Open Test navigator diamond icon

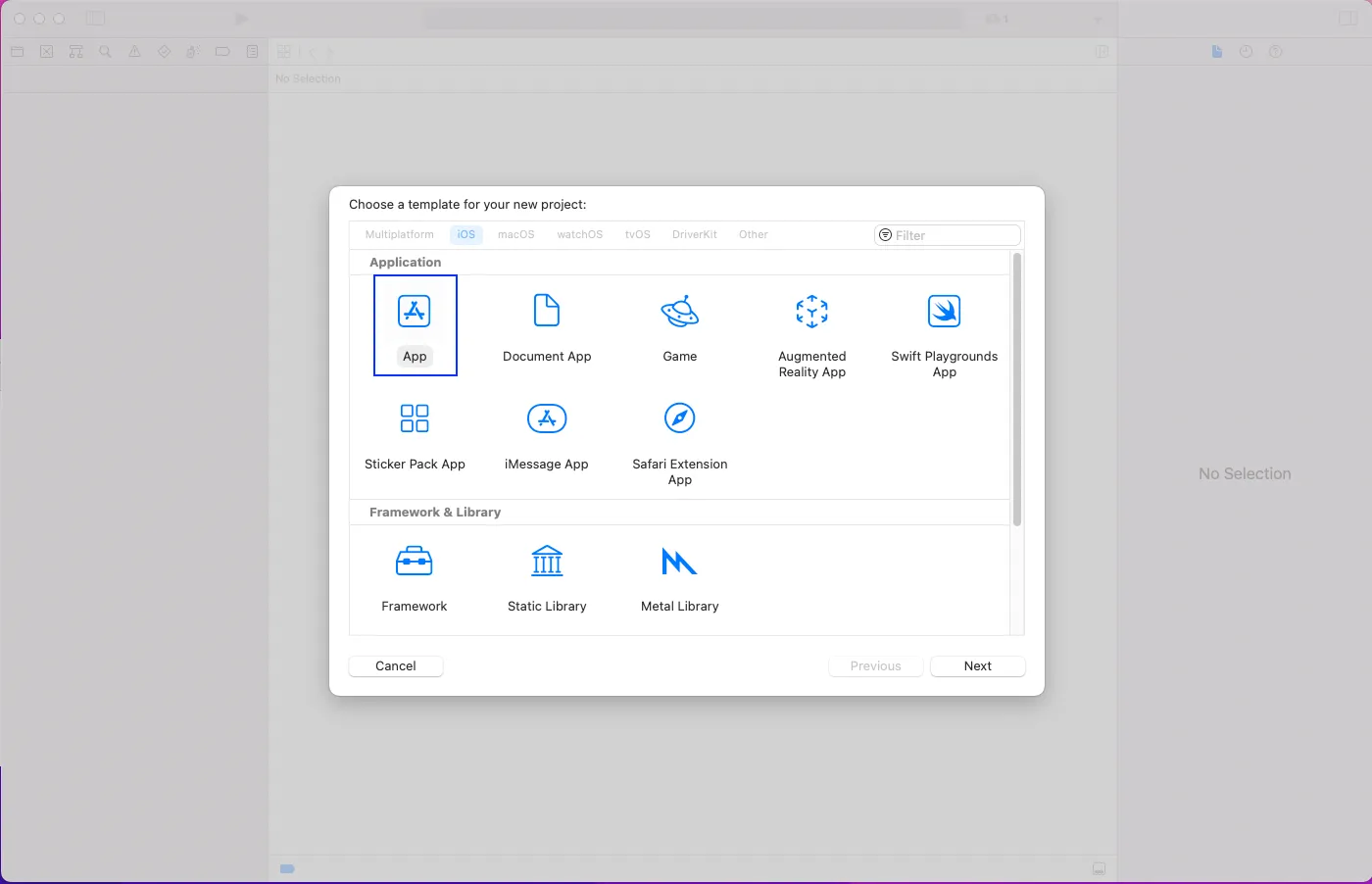pyautogui.click(x=165, y=52)
